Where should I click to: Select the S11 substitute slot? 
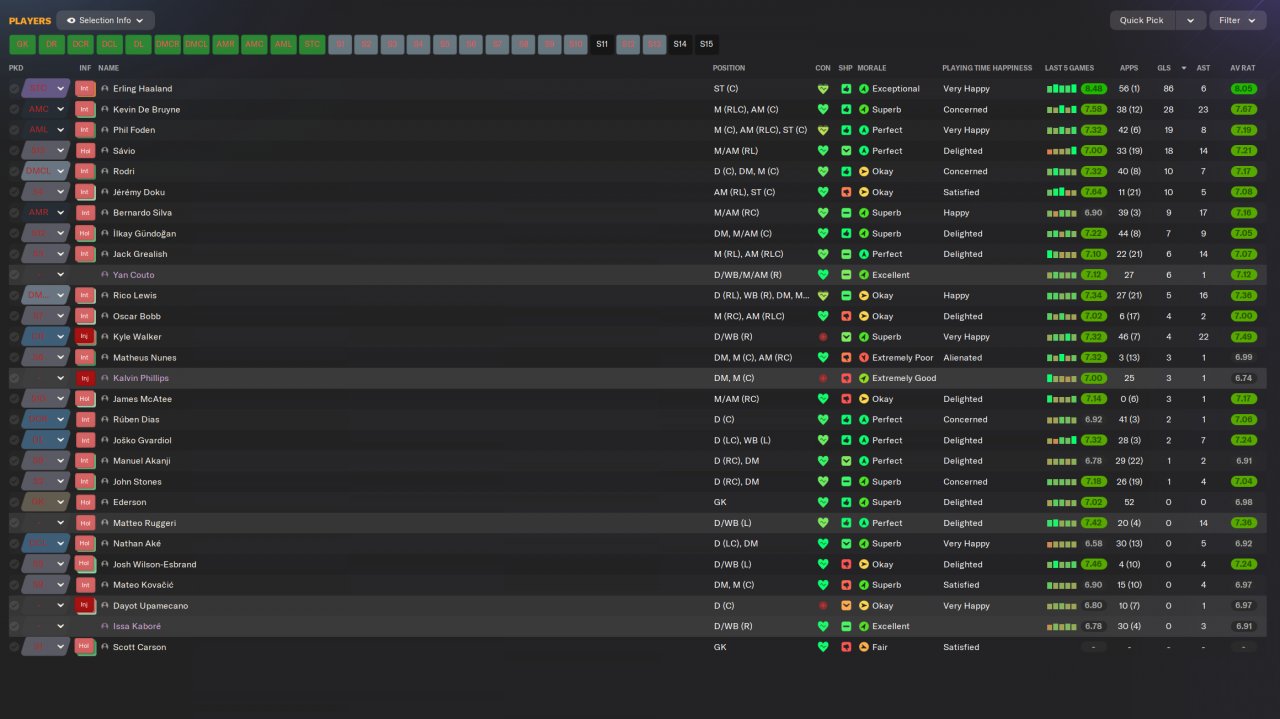click(601, 44)
